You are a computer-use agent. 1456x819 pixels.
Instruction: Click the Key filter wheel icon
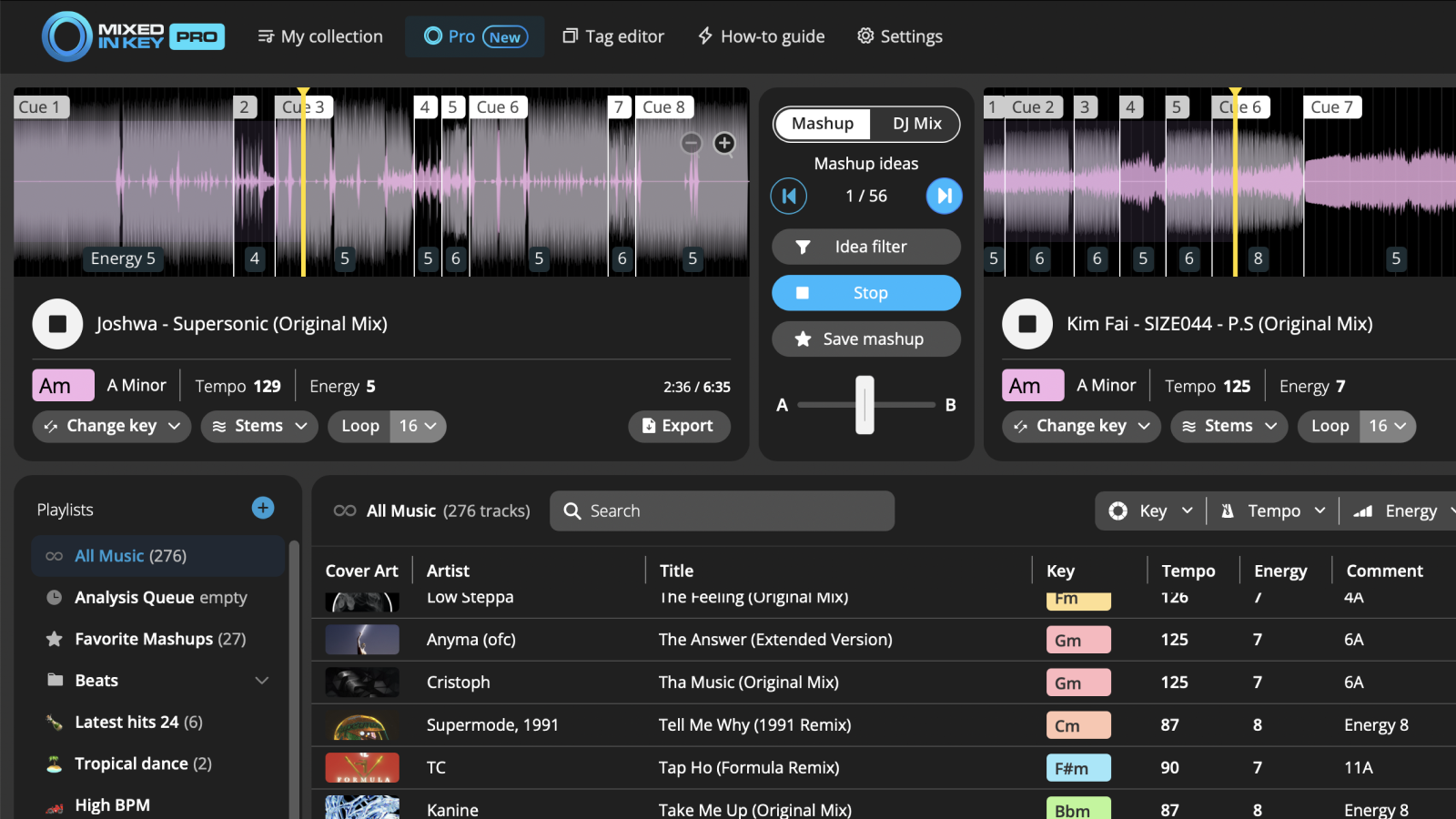coord(1118,511)
